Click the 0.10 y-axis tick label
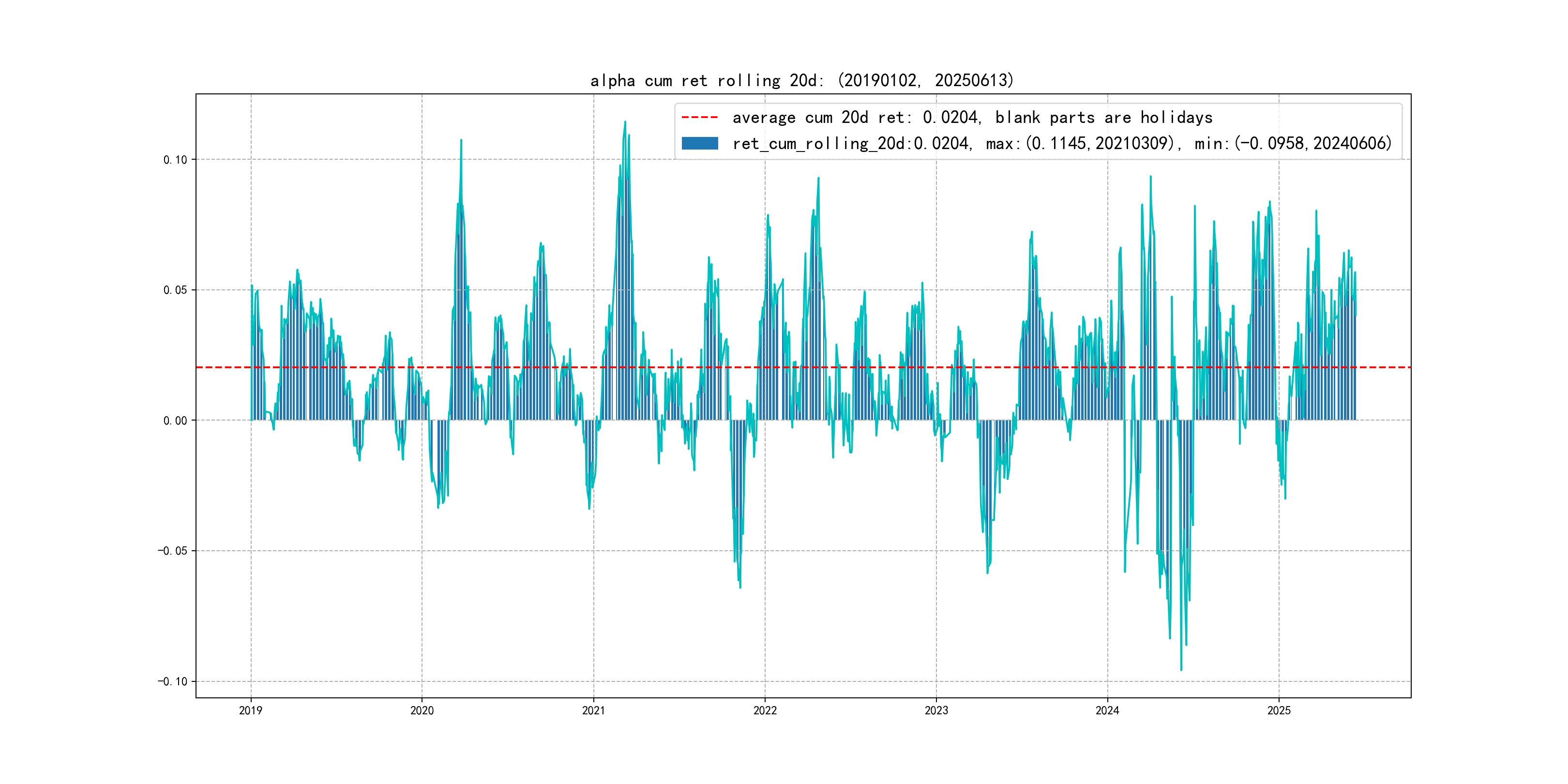The image size is (1568, 784). [x=175, y=160]
